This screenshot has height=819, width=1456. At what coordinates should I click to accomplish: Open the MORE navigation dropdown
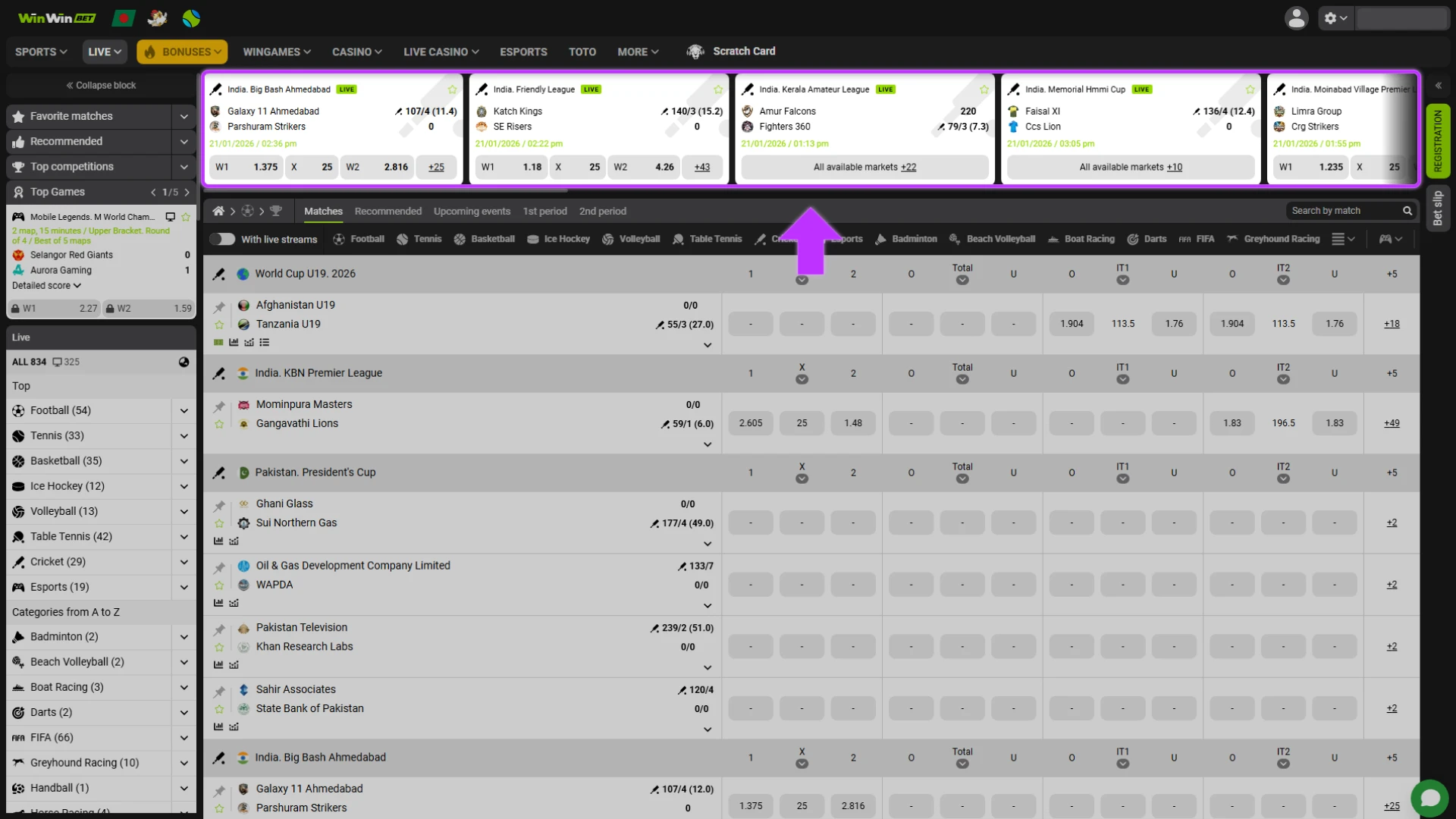pos(637,52)
